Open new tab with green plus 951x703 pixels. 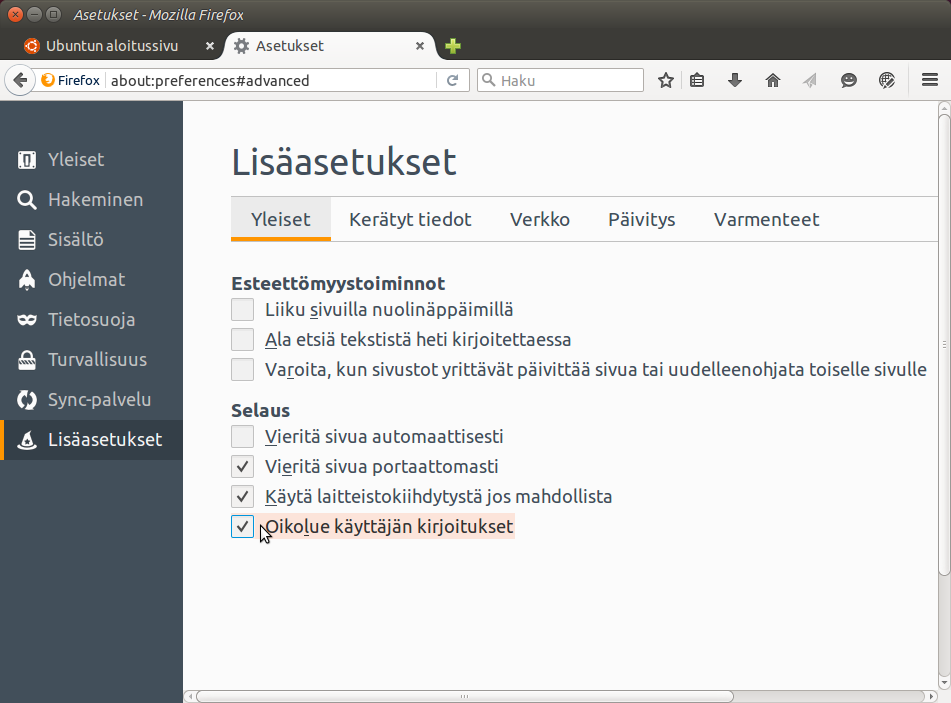click(x=453, y=46)
